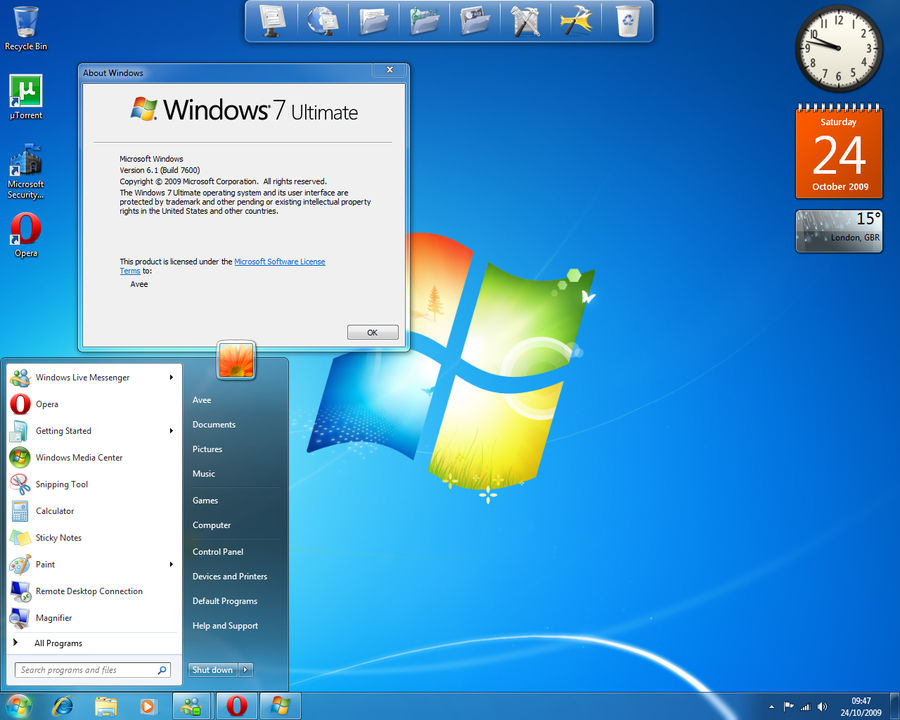Expand Paint jump list arrow
This screenshot has height=720, width=900.
171,564
